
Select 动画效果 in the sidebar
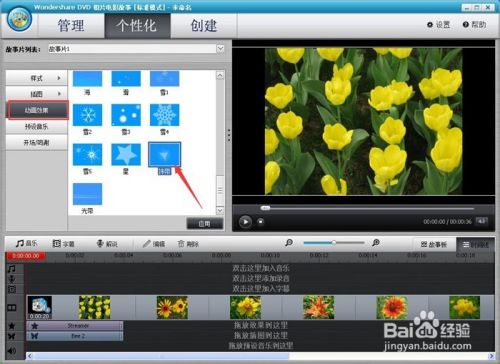37,110
